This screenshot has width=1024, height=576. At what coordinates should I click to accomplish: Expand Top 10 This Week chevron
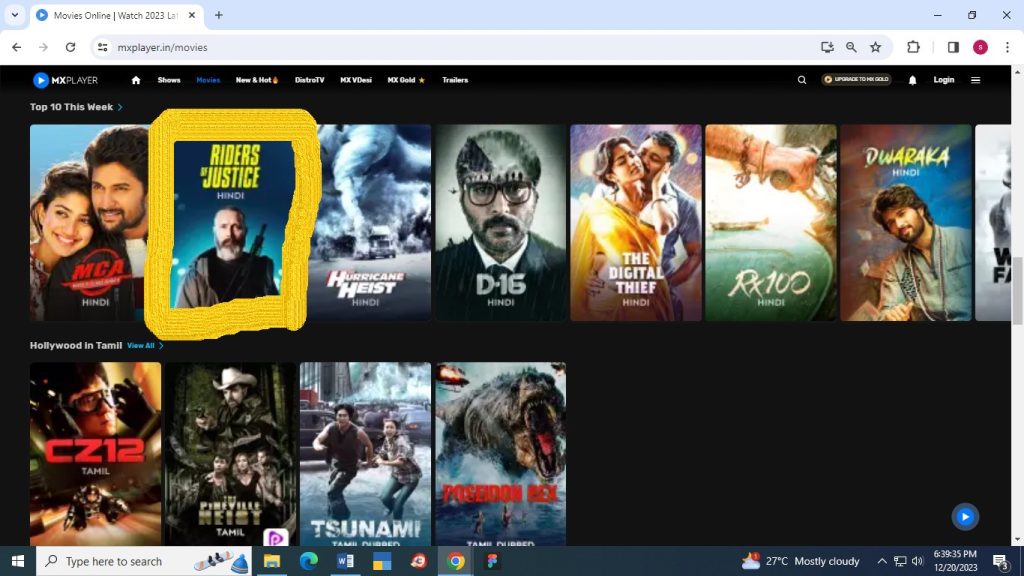pos(120,107)
